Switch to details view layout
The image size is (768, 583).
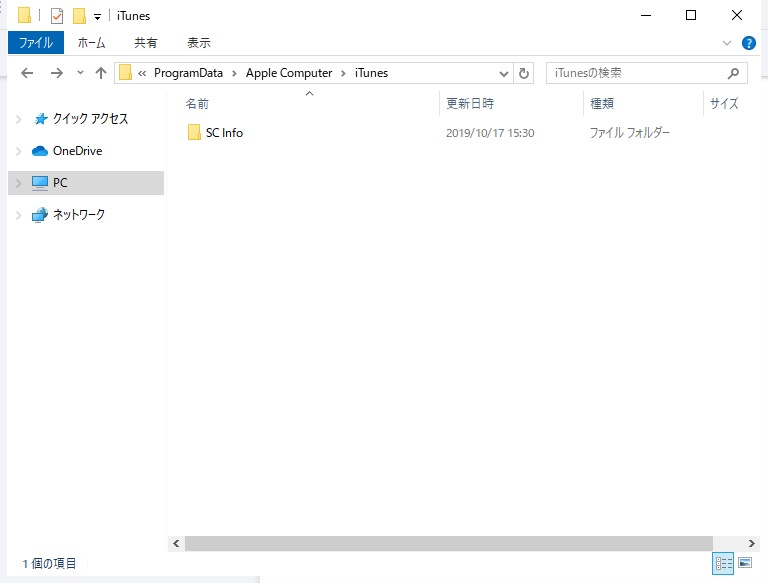723,563
